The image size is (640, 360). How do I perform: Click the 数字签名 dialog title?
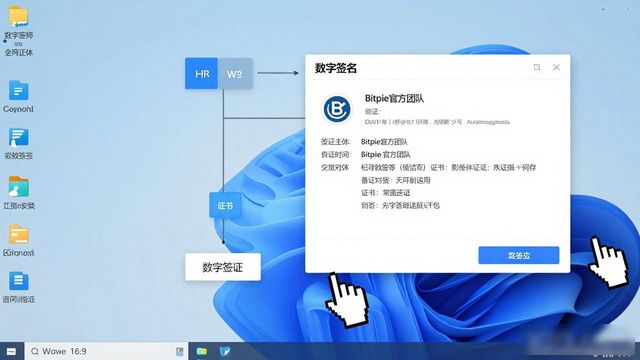(x=336, y=68)
